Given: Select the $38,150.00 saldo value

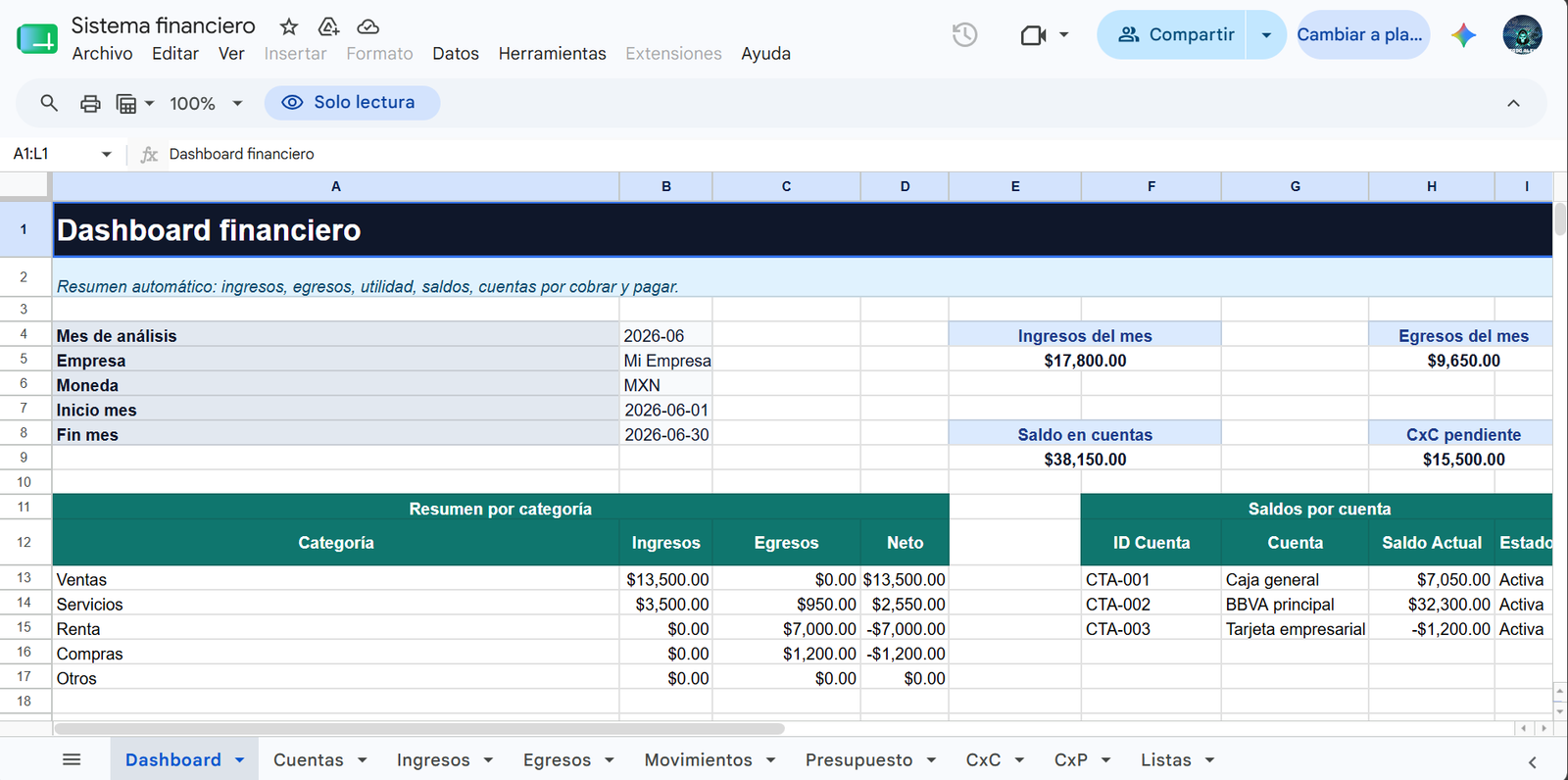Looking at the screenshot, I should tap(1085, 459).
